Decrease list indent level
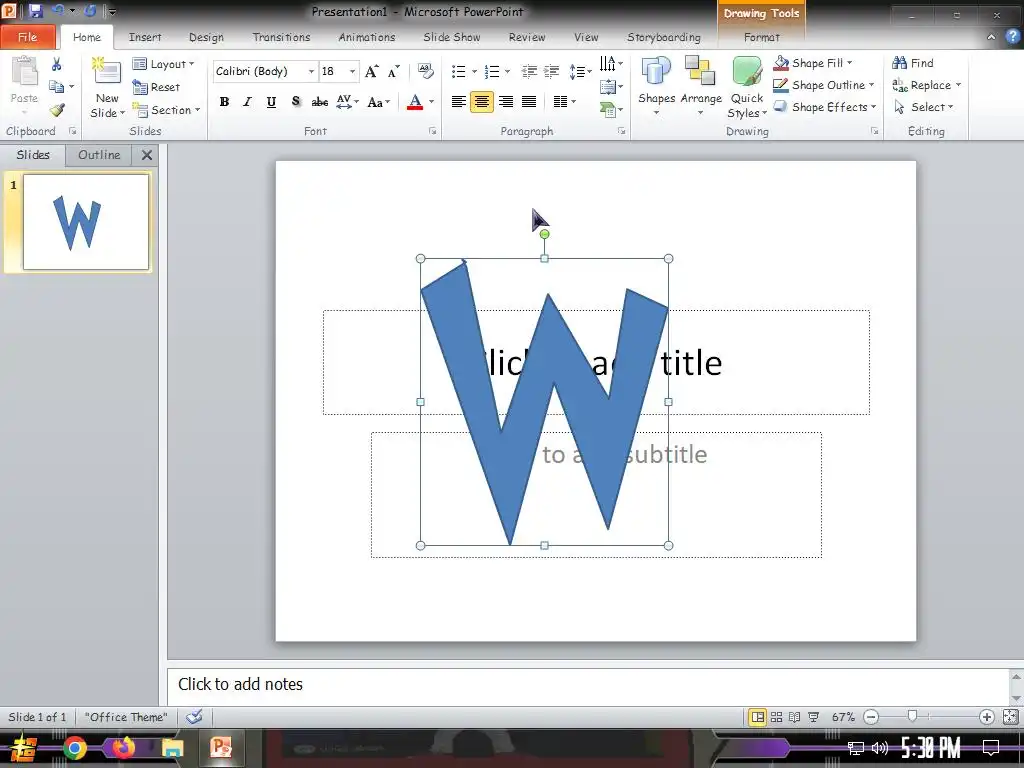The width and height of the screenshot is (1024, 768). [529, 71]
